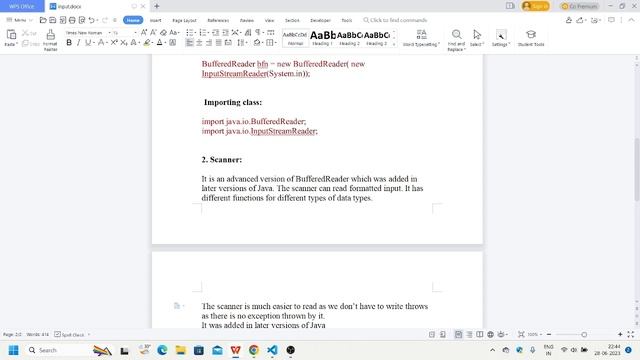Click the share icon at top right

click(580, 20)
